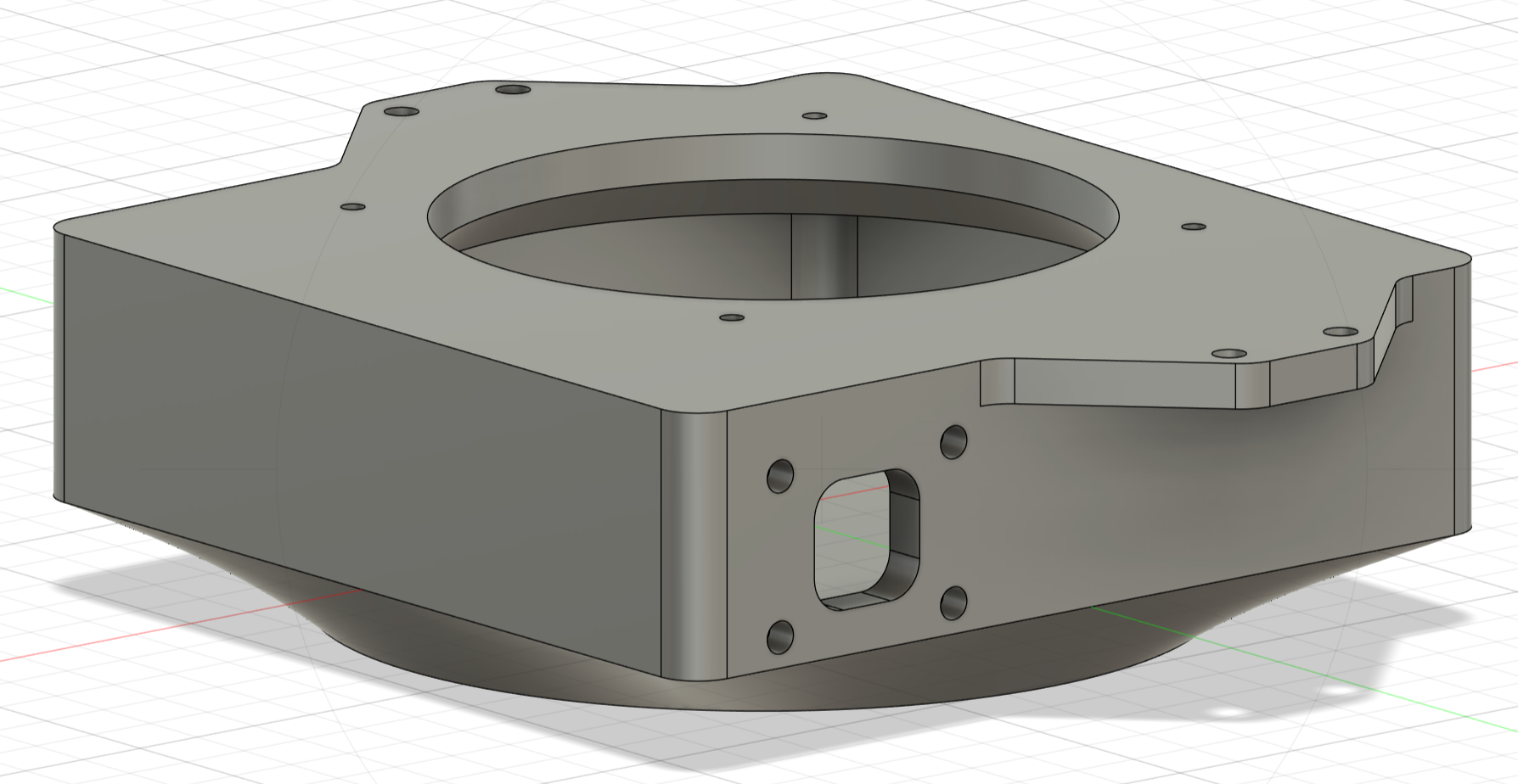Pick lower-right bolt hole beside rectangular slot

click(x=954, y=602)
